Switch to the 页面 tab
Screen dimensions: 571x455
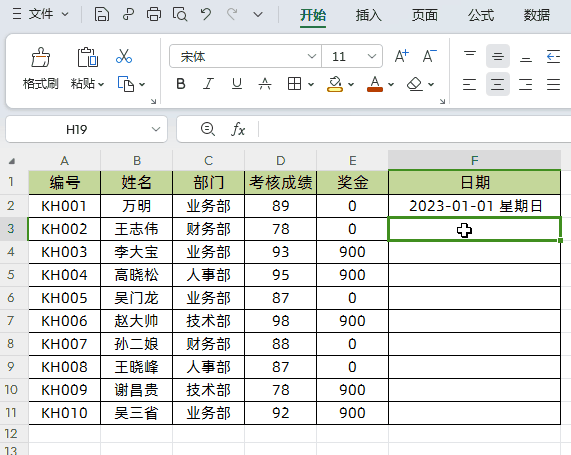pos(425,15)
